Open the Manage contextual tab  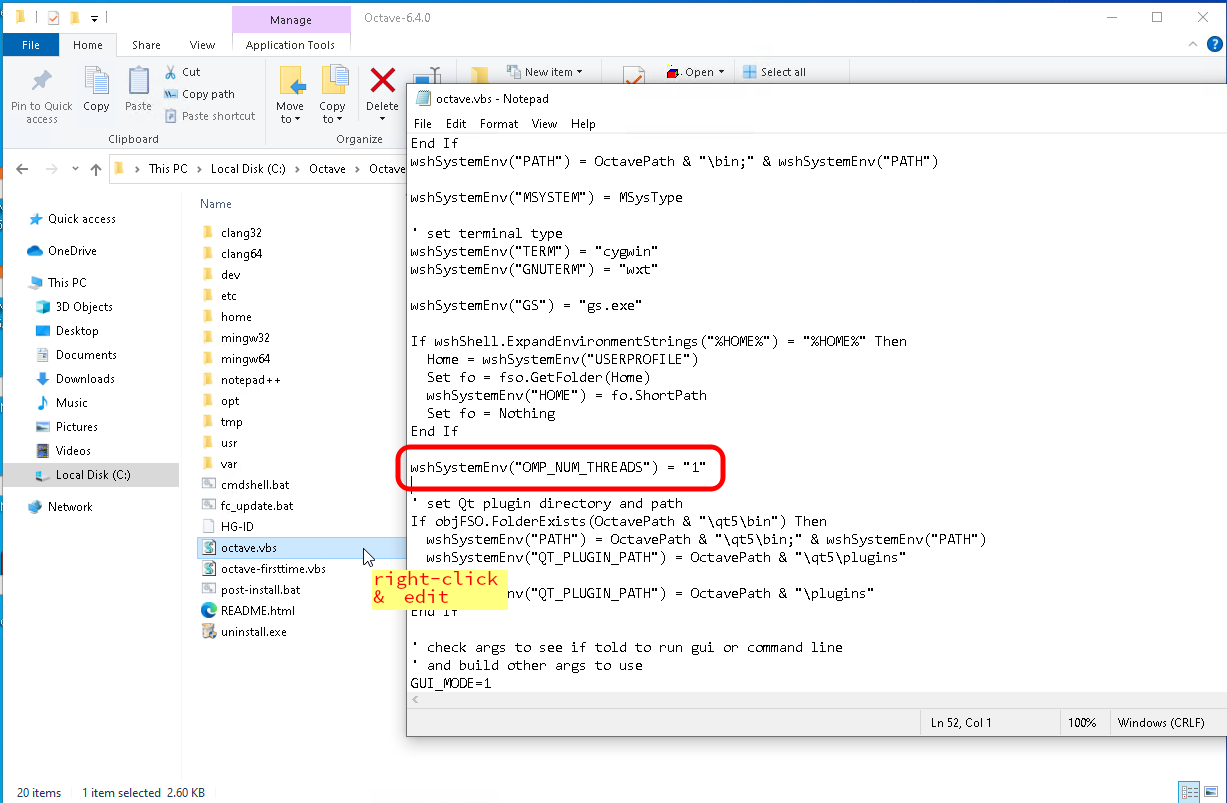click(290, 20)
